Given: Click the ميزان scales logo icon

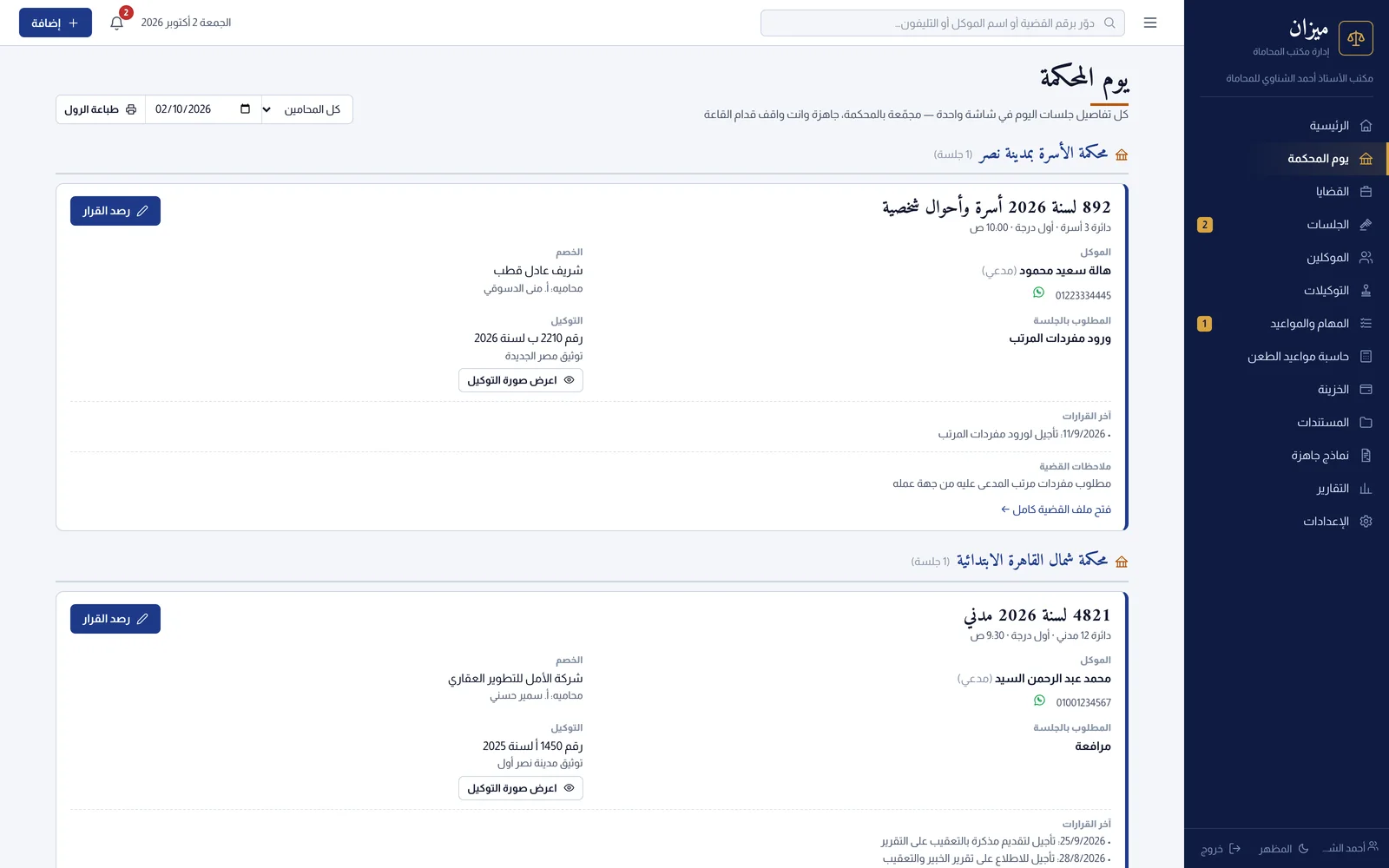Looking at the screenshot, I should [1356, 38].
